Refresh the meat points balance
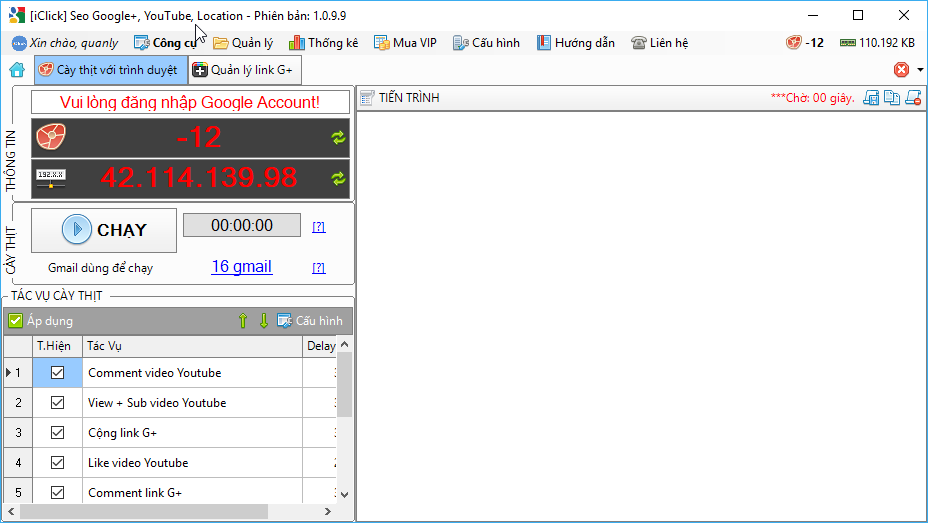Viewport: 928px width, 523px height. 338,137
